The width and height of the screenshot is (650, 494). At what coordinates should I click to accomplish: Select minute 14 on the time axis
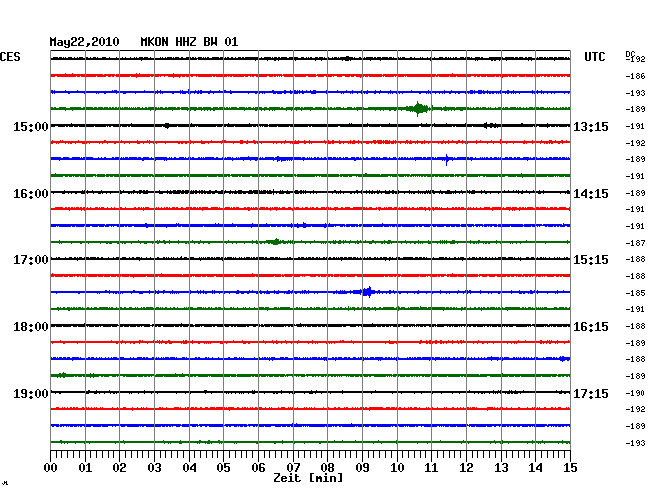point(536,467)
